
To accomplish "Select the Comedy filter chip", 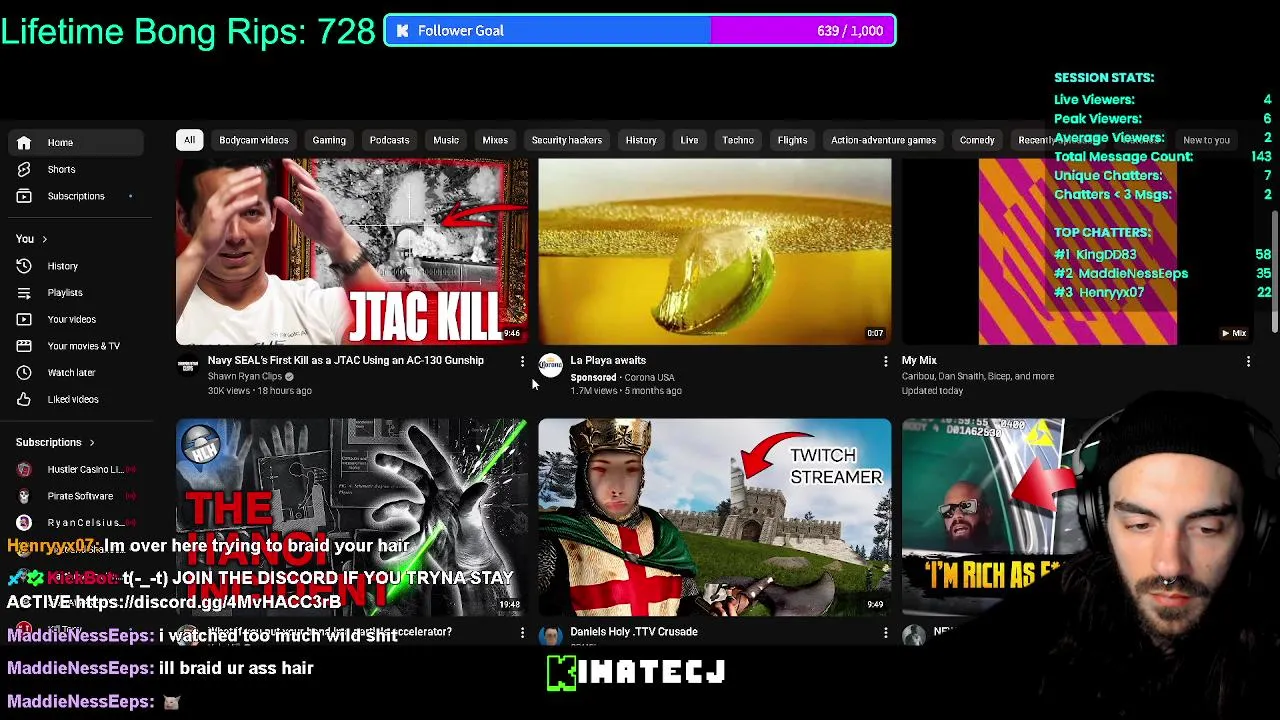I will pyautogui.click(x=977, y=140).
